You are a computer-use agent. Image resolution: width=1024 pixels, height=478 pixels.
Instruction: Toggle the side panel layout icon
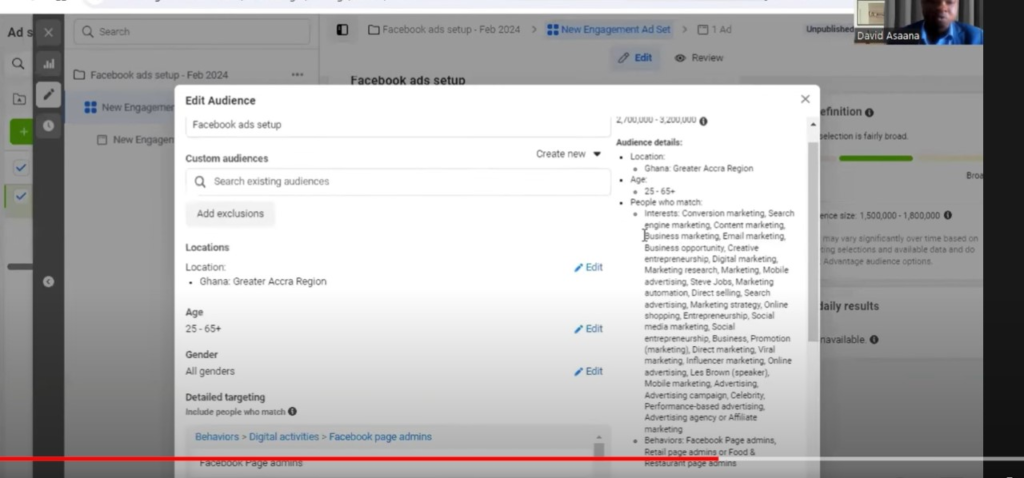point(342,29)
